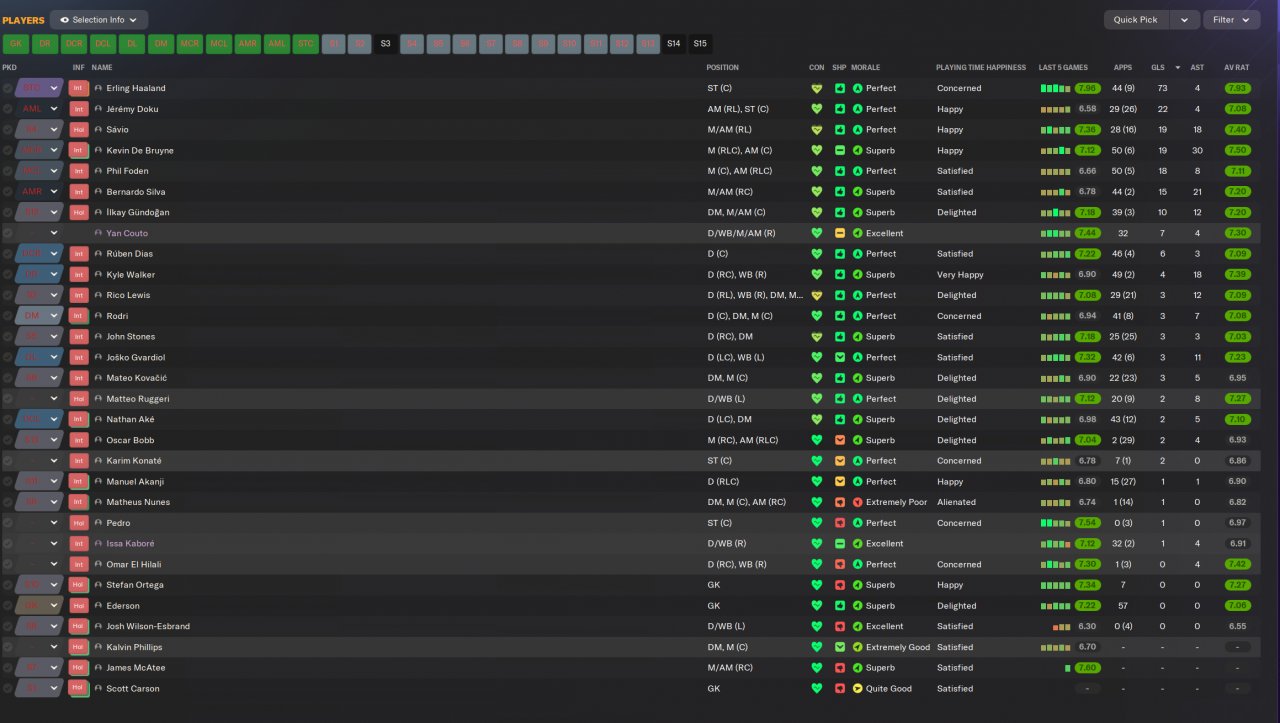Click the S15 substitute slot
This screenshot has height=723, width=1280.
(x=700, y=44)
